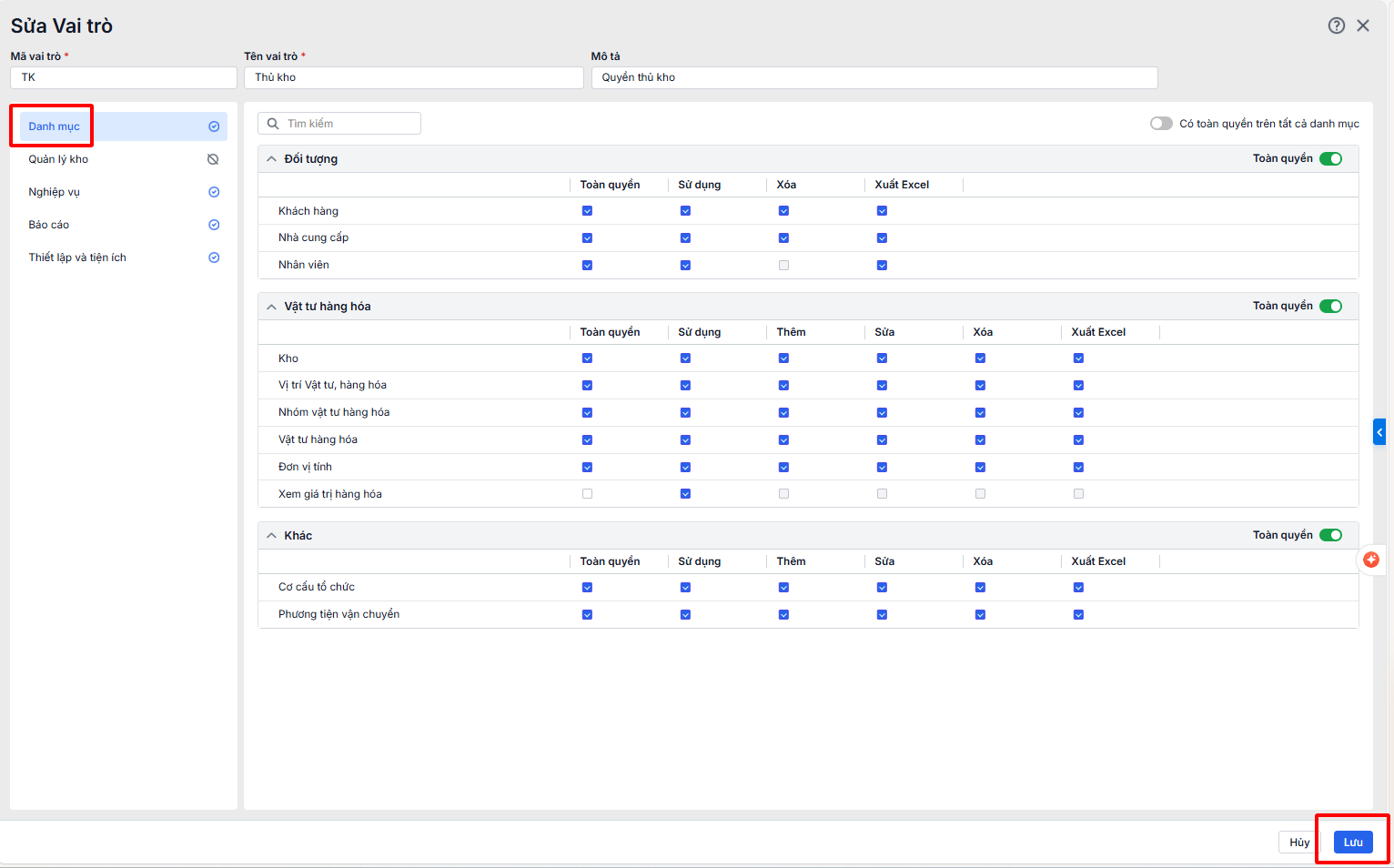Save the role with Lưu button

[1352, 842]
